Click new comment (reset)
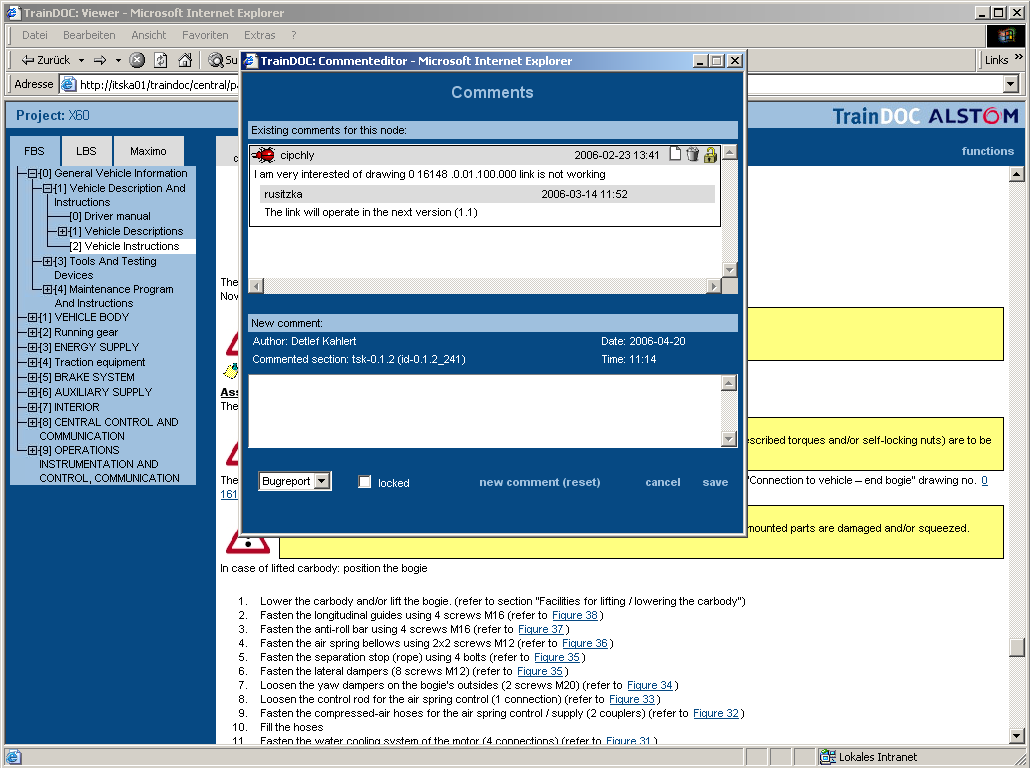Image resolution: width=1030 pixels, height=768 pixels. [539, 482]
